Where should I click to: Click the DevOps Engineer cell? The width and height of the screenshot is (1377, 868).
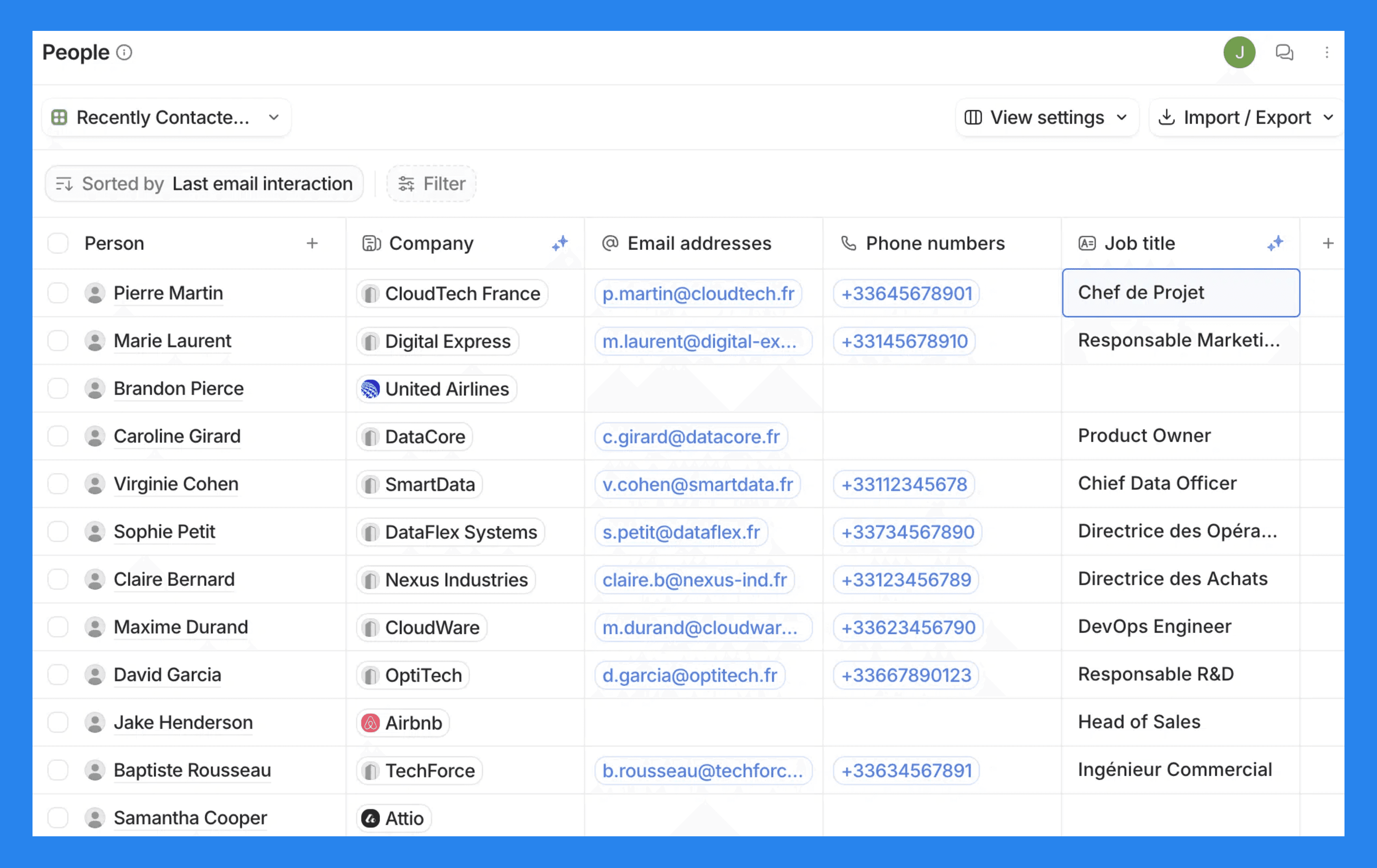pos(1180,627)
